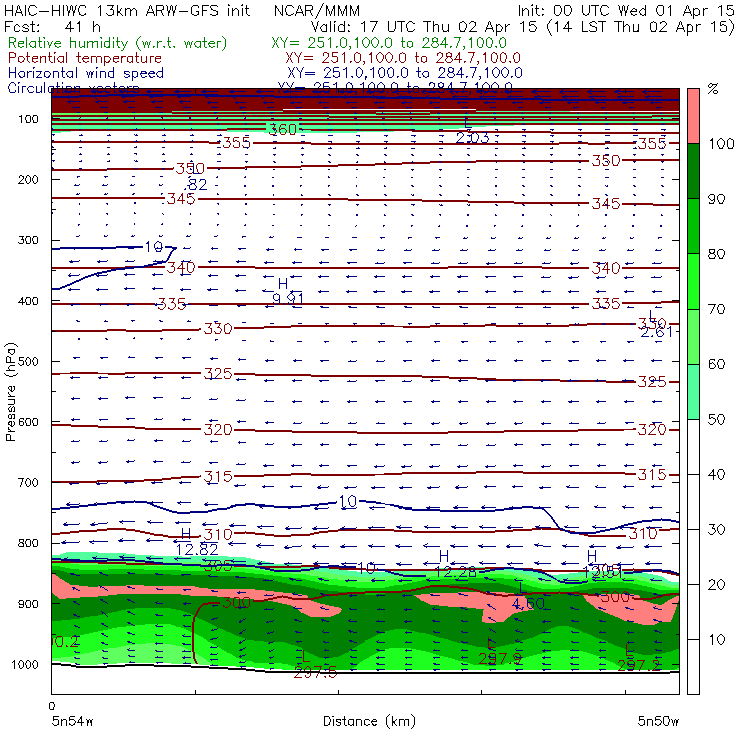Screen dimensions: 740x740
Task: Click the 'Circulation vectors' legend label
Action: [x=73, y=88]
